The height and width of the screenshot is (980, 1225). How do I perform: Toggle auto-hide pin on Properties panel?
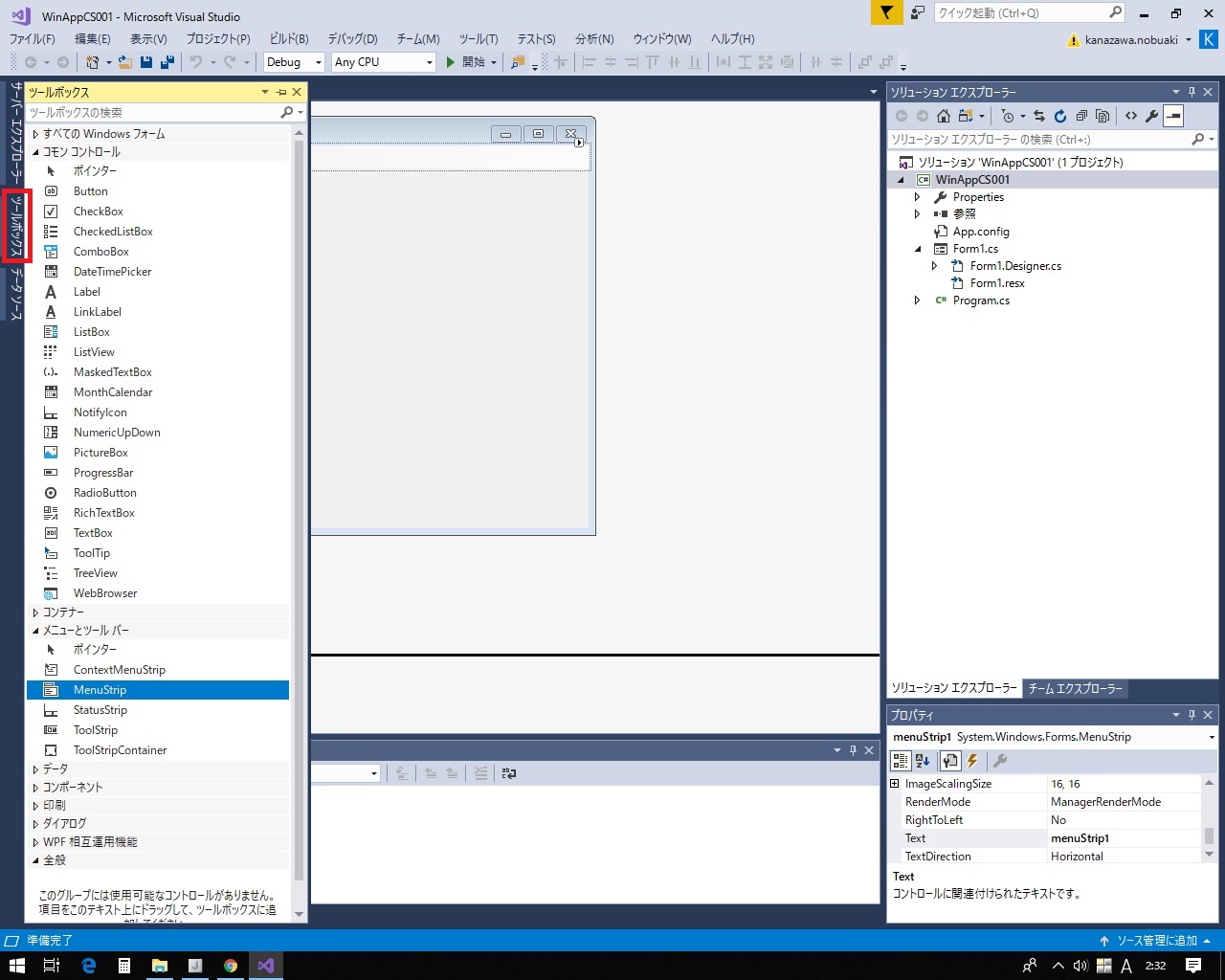pyautogui.click(x=1192, y=715)
